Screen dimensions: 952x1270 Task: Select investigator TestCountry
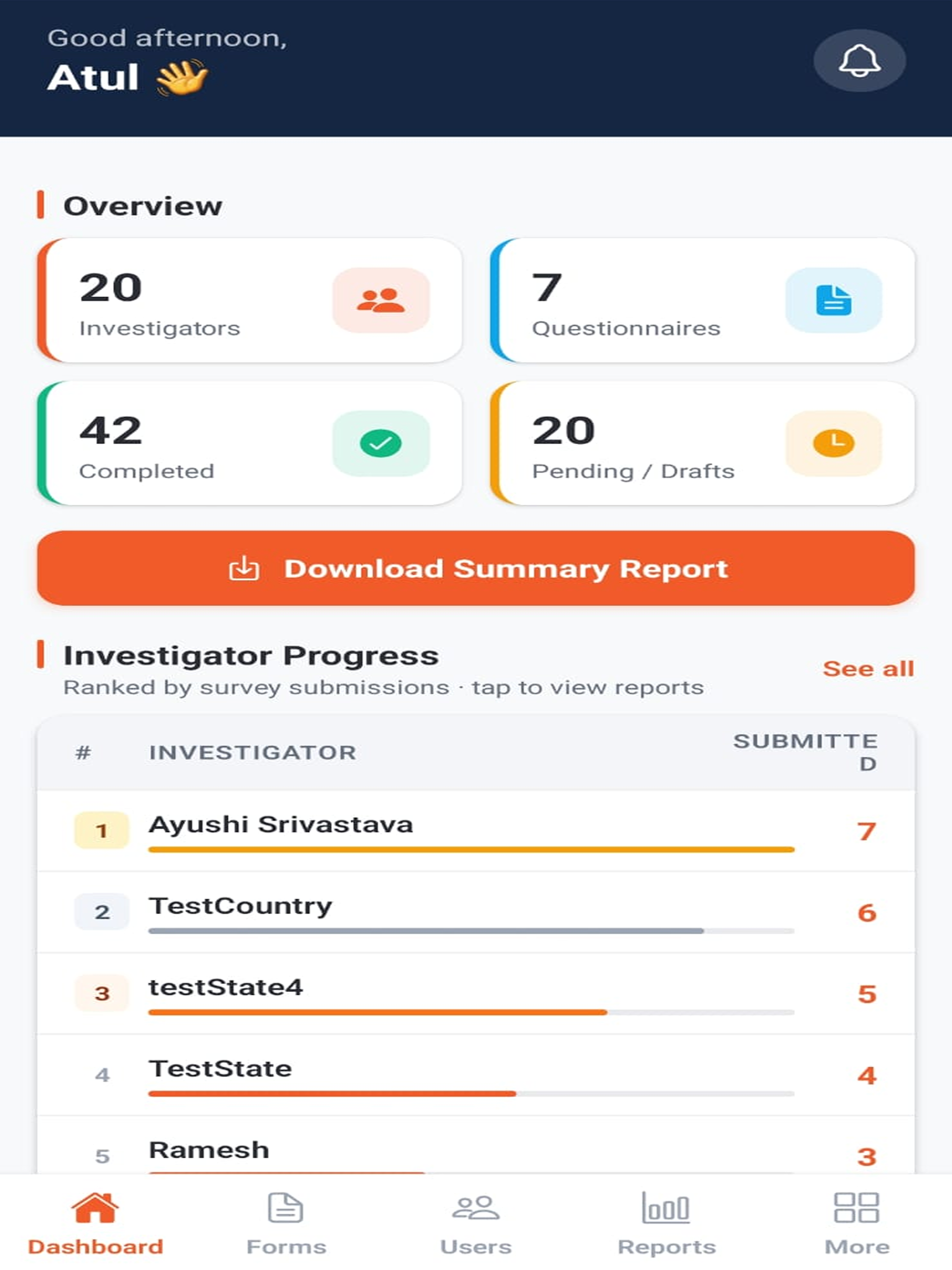tap(241, 906)
